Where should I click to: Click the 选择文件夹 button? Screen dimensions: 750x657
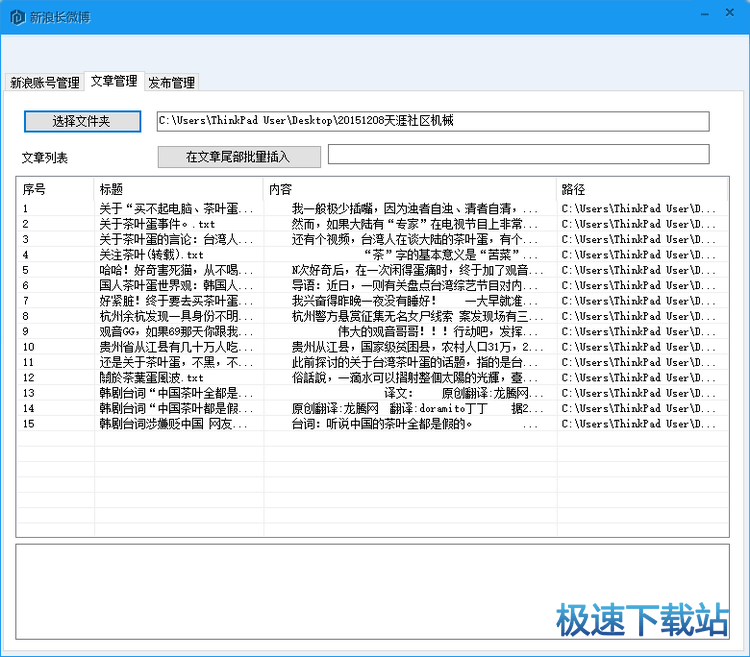(82, 121)
